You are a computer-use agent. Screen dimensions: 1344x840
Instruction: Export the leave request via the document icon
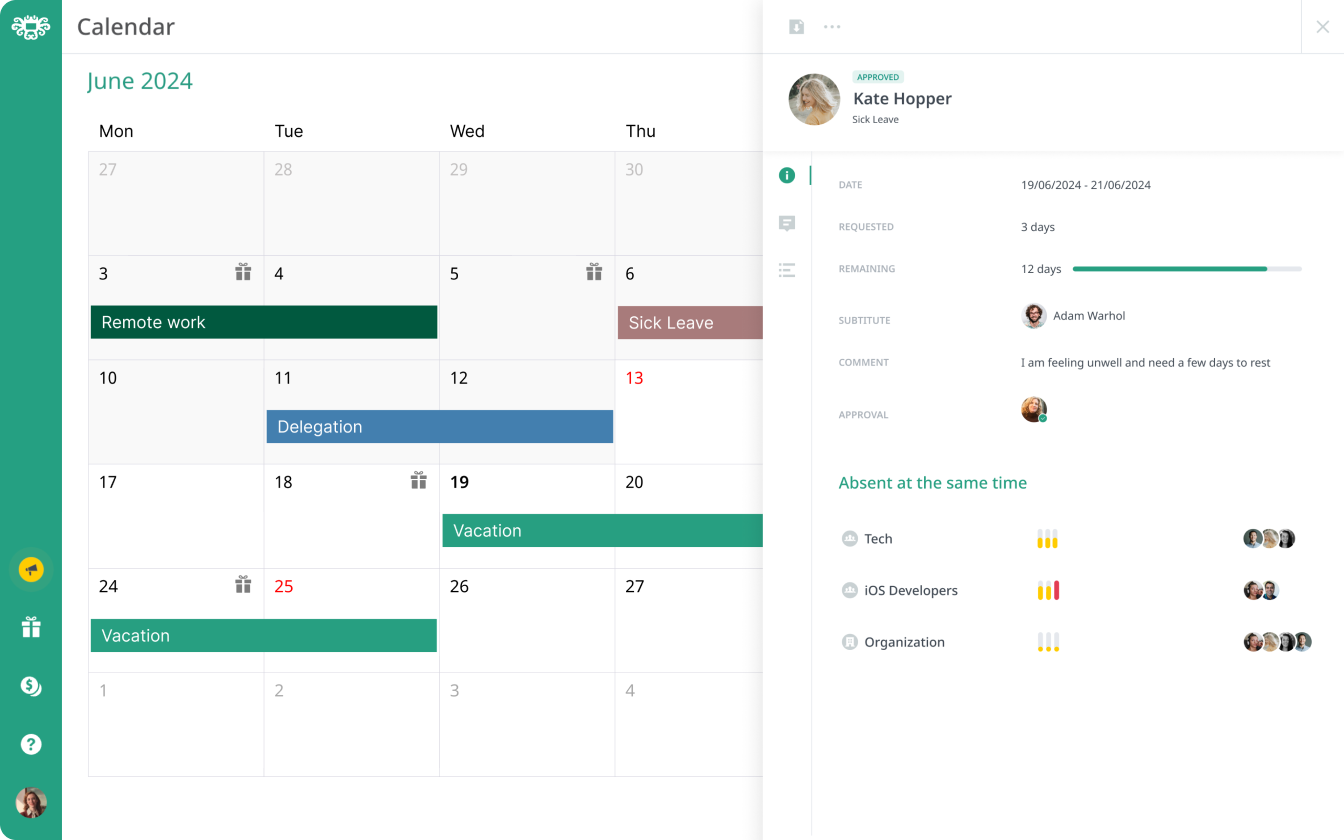[x=796, y=26]
